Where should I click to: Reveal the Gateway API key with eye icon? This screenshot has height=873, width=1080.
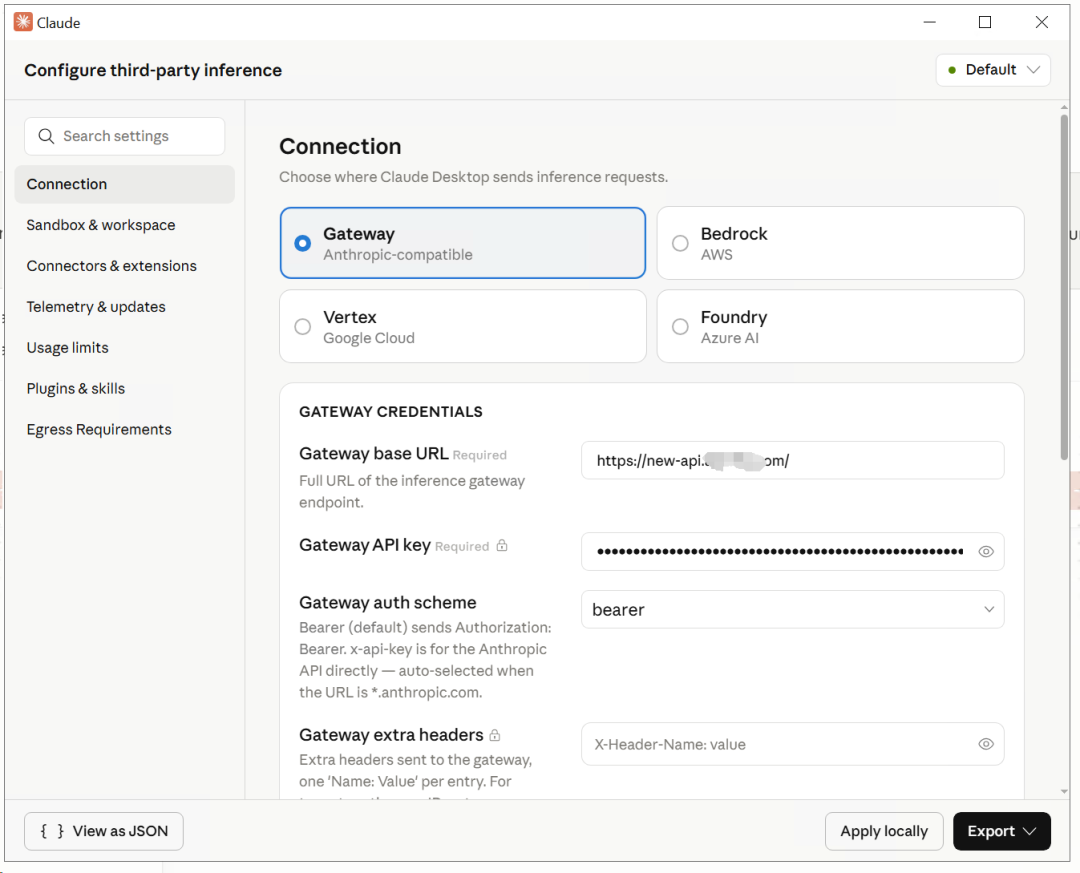(x=986, y=552)
